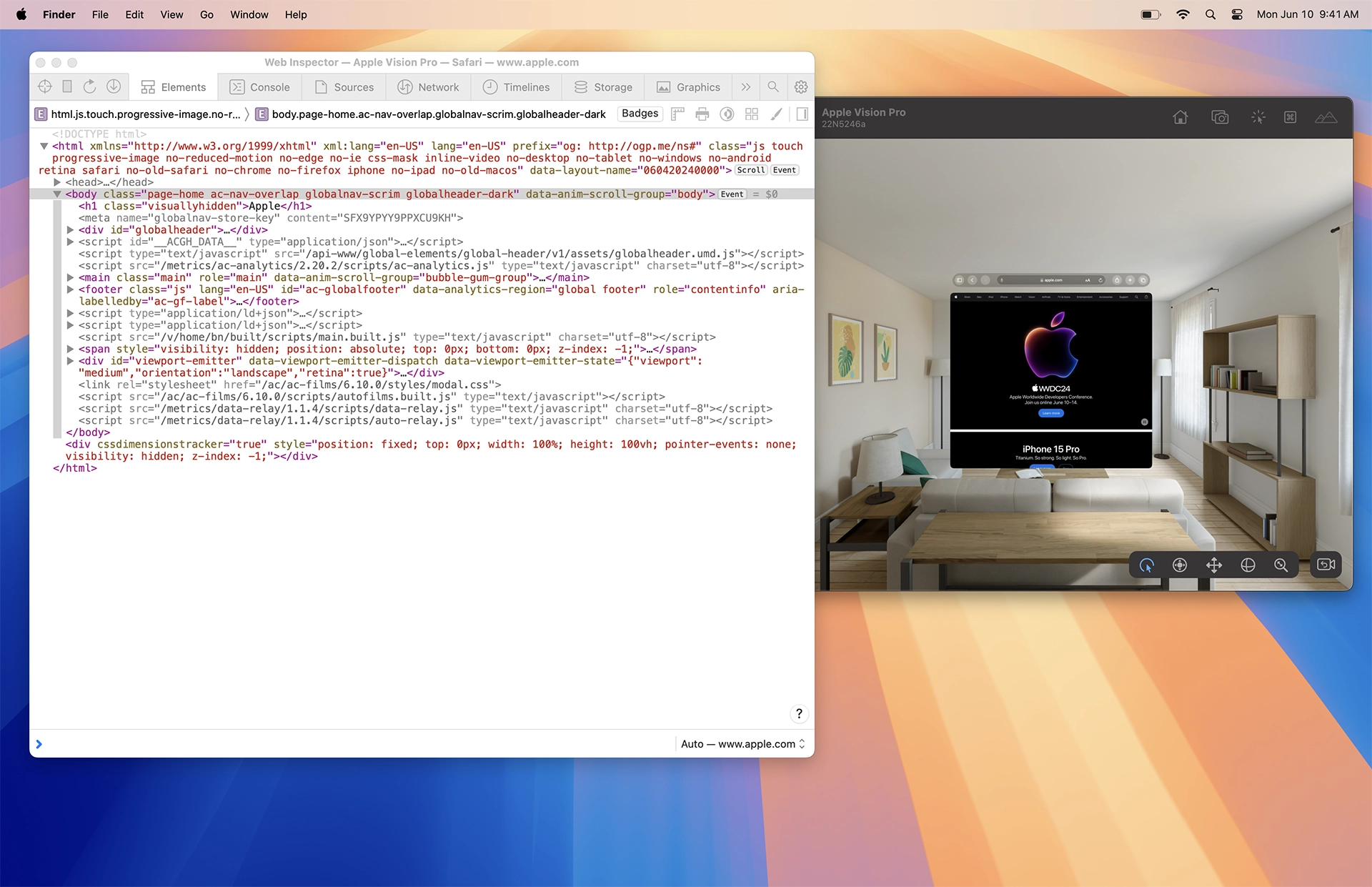Open the help question mark button
This screenshot has width=1372, height=887.
click(x=799, y=713)
